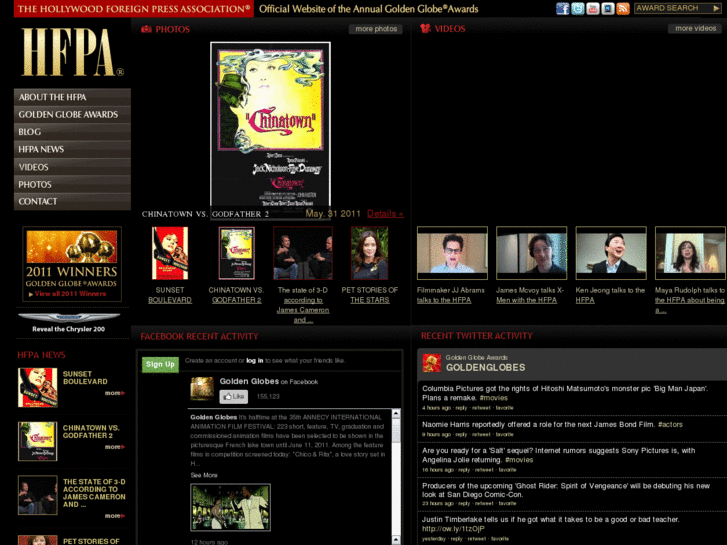
Task: Open the YouTube icon in header
Action: point(593,8)
